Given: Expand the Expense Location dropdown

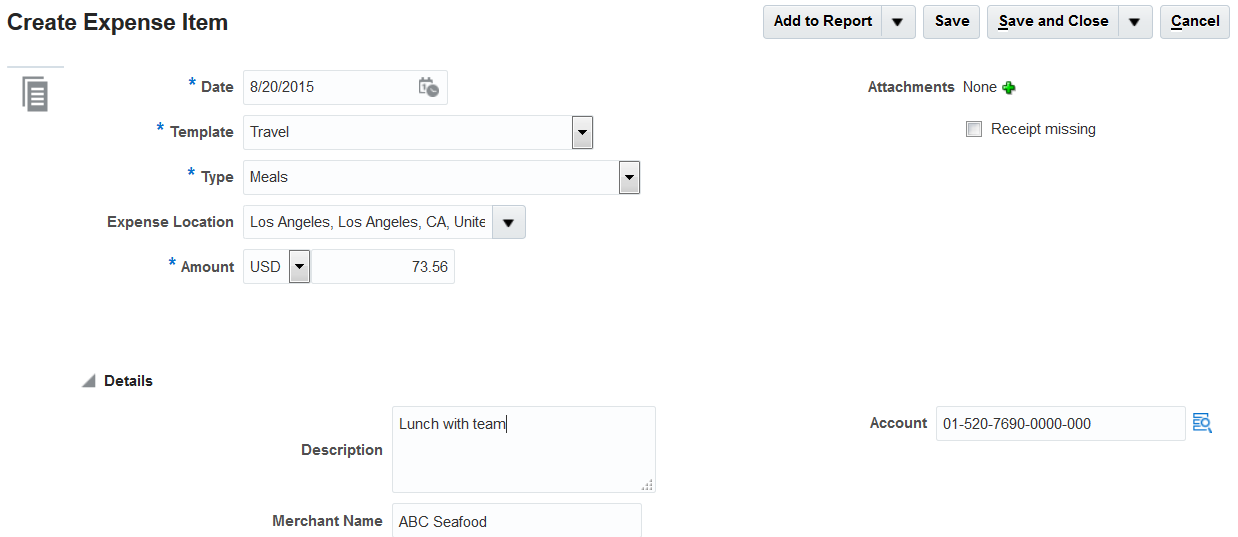Looking at the screenshot, I should [x=509, y=222].
